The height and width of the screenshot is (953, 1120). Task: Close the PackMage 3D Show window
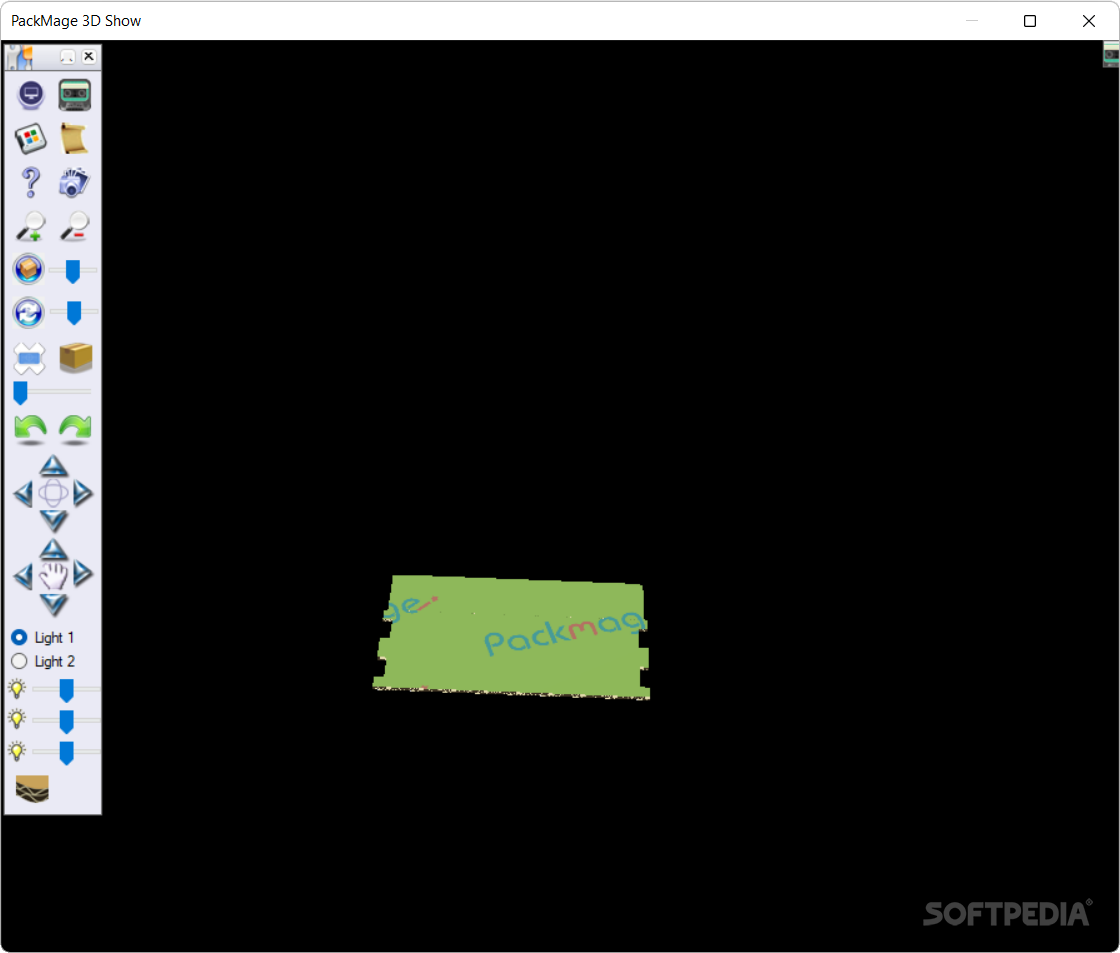tap(1089, 21)
